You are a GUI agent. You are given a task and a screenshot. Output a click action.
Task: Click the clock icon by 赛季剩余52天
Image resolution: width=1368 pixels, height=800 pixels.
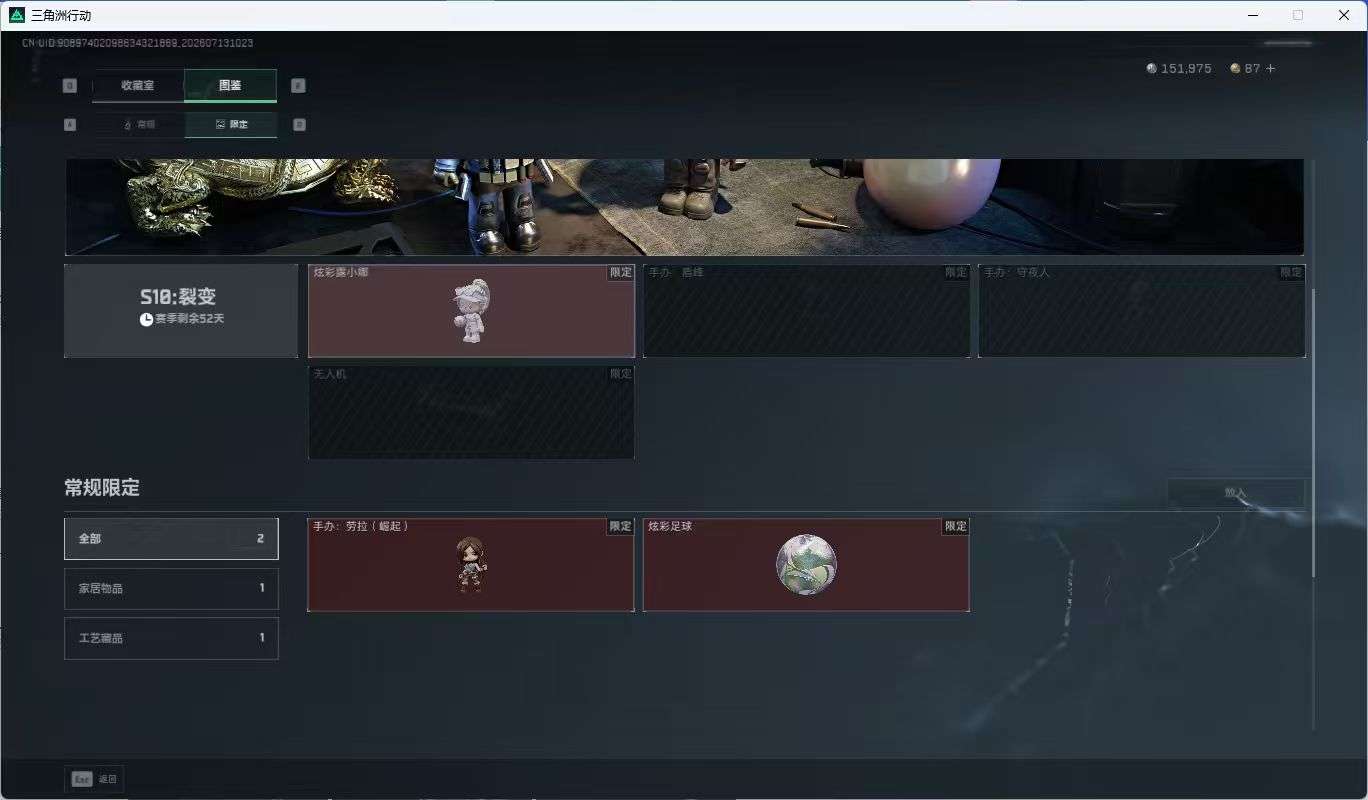click(x=146, y=319)
